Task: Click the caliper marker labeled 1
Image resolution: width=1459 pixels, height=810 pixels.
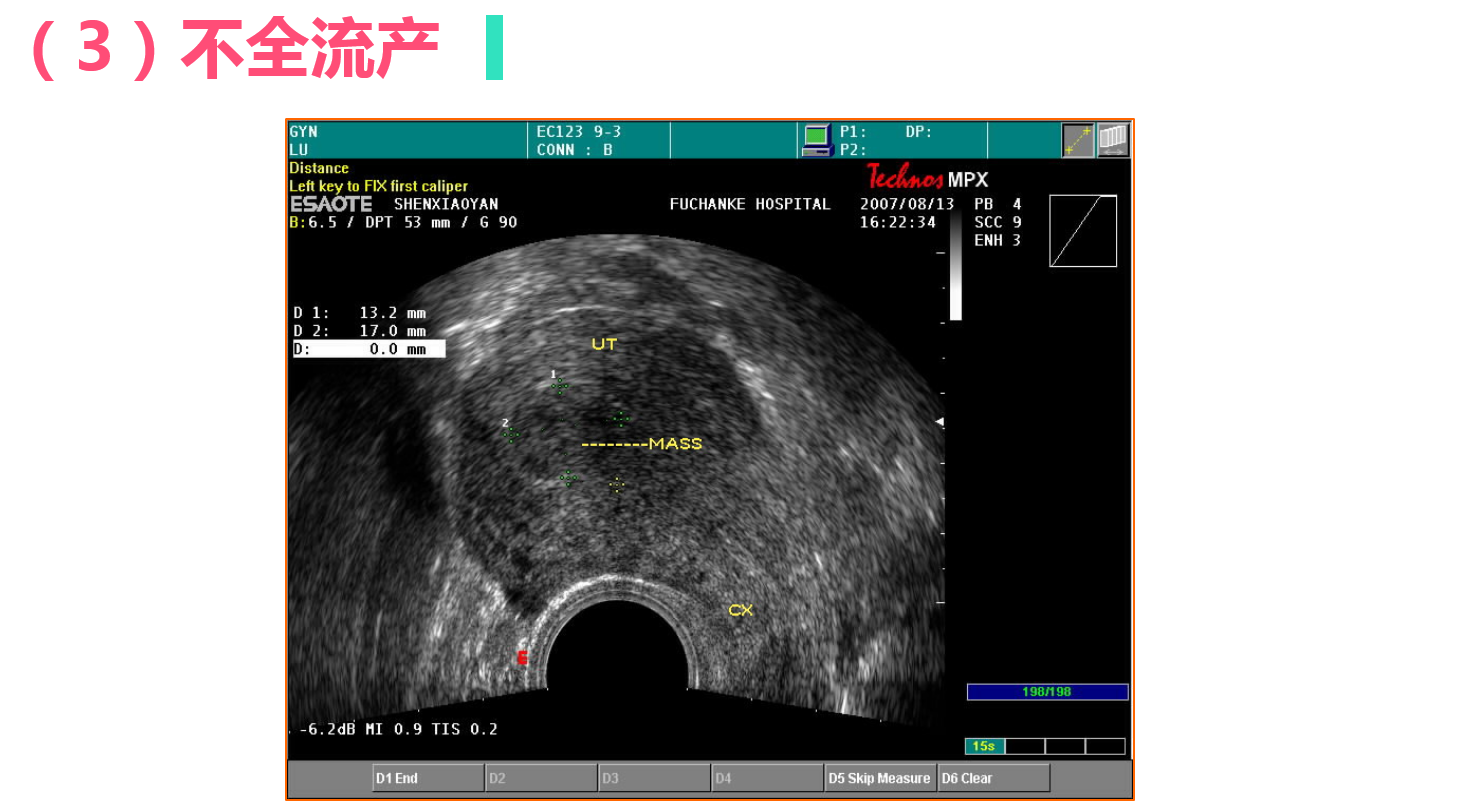Action: [560, 385]
